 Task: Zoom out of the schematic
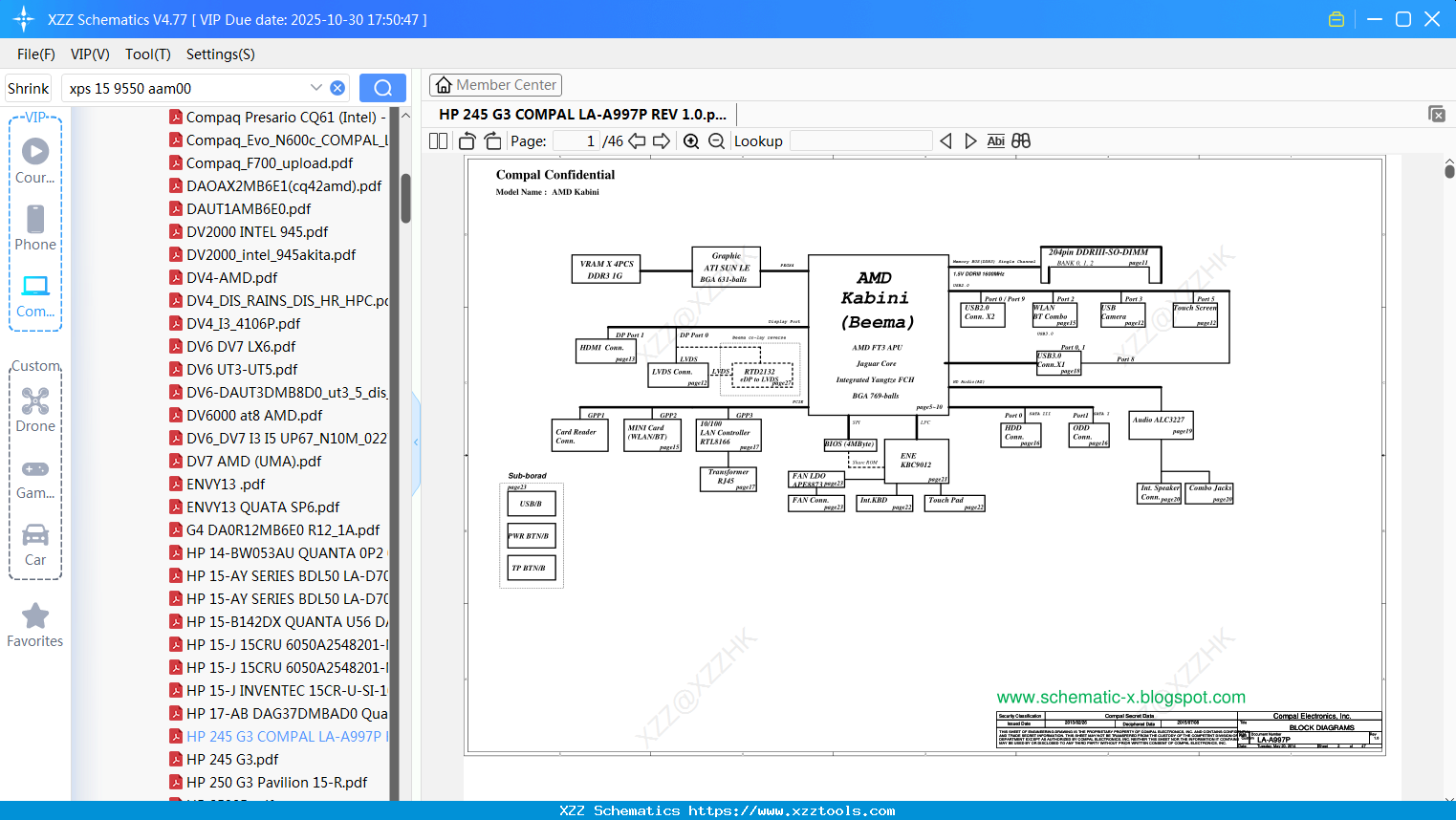click(717, 140)
